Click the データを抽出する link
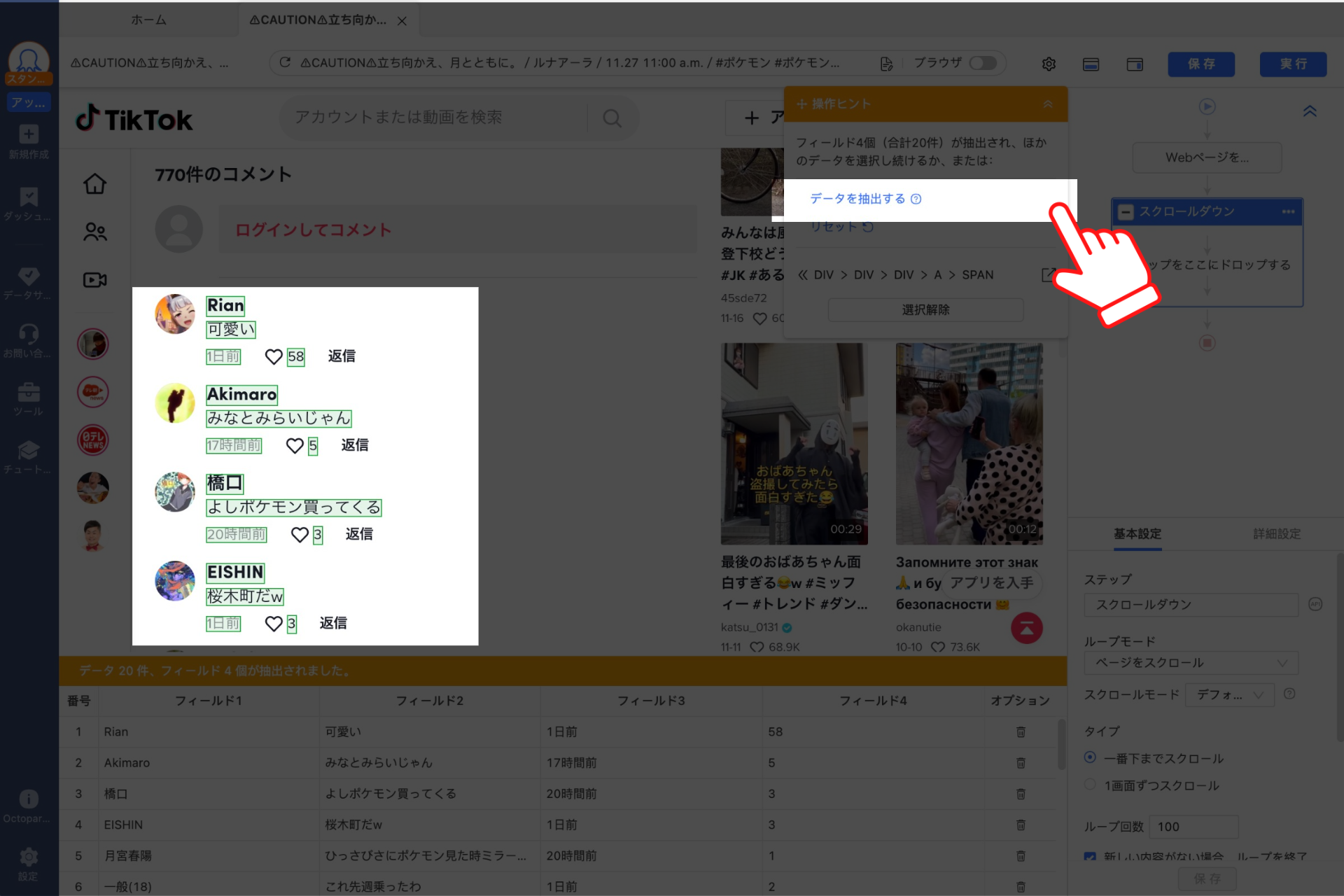 tap(857, 199)
